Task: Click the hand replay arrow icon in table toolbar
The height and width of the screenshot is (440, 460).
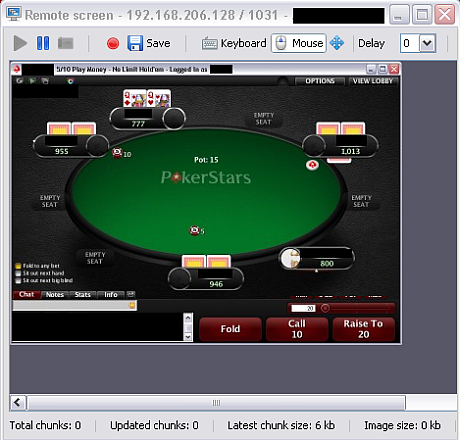Action: point(19,81)
